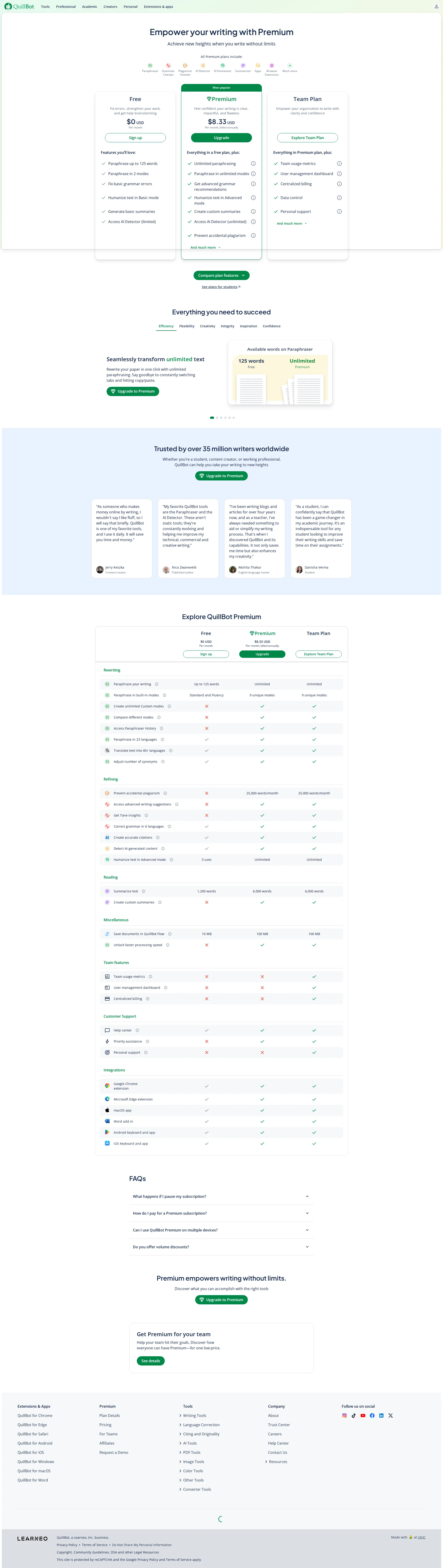Click info icon next to Get Tone insights
Viewport: 443px width, 1568px height.
point(146,816)
